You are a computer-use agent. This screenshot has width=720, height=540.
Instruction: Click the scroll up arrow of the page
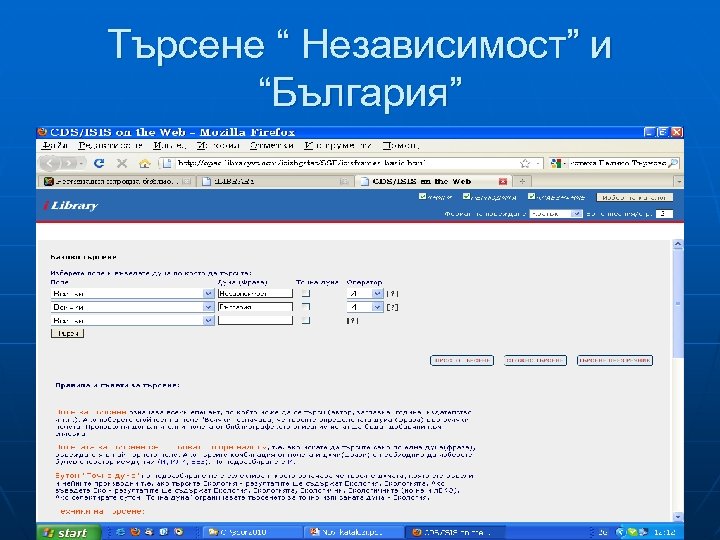[678, 245]
